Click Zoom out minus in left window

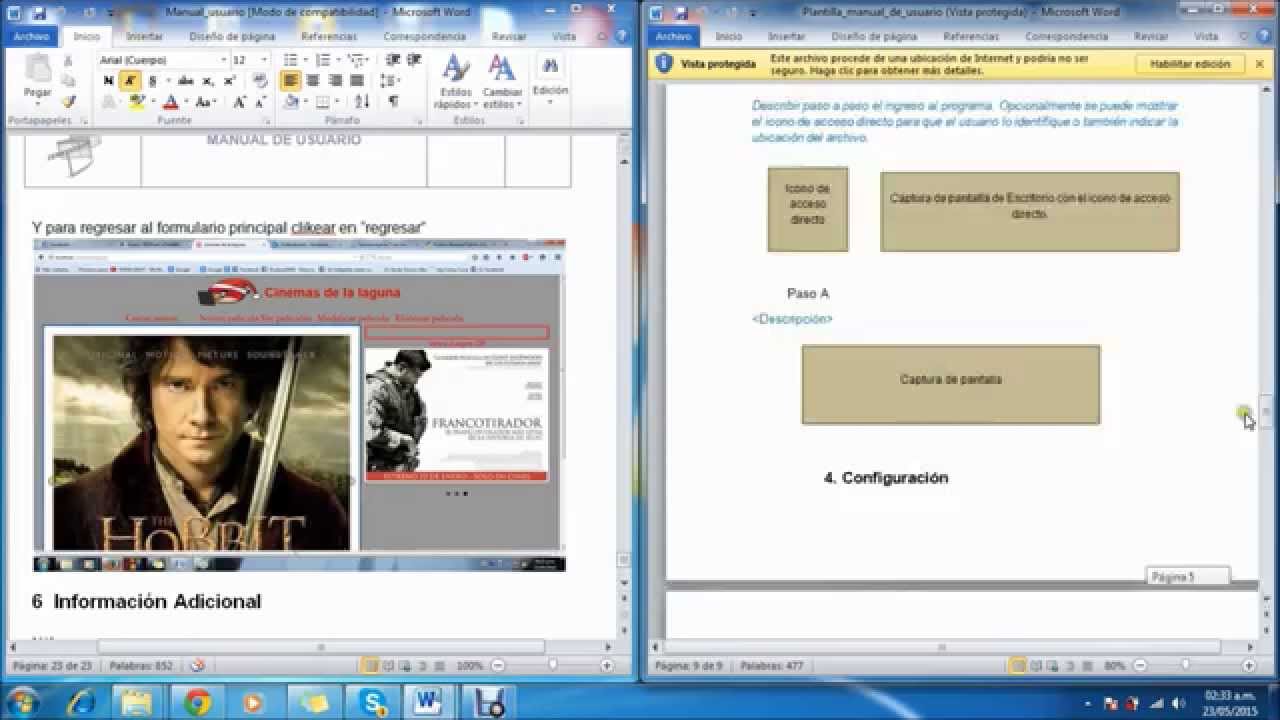(498, 665)
